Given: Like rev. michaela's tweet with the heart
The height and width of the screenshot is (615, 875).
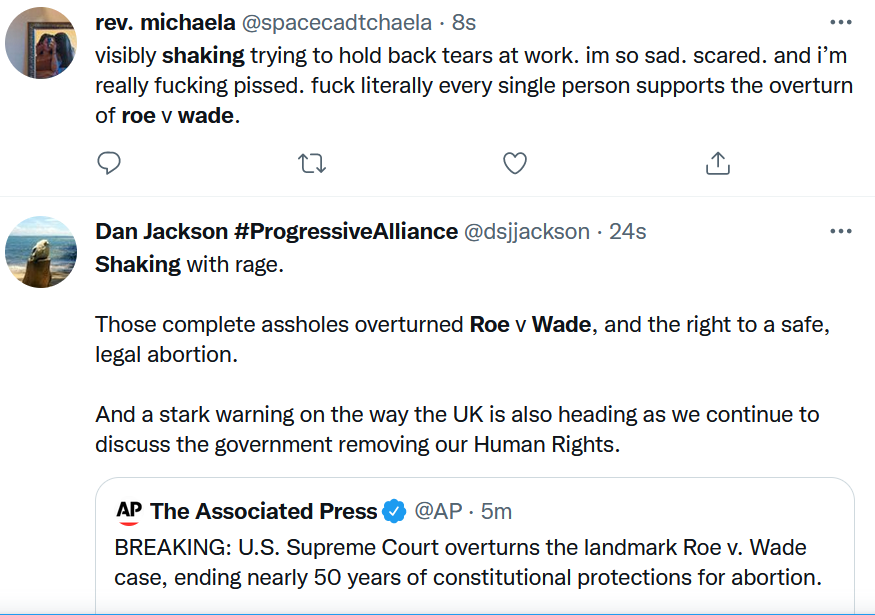Looking at the screenshot, I should [514, 163].
